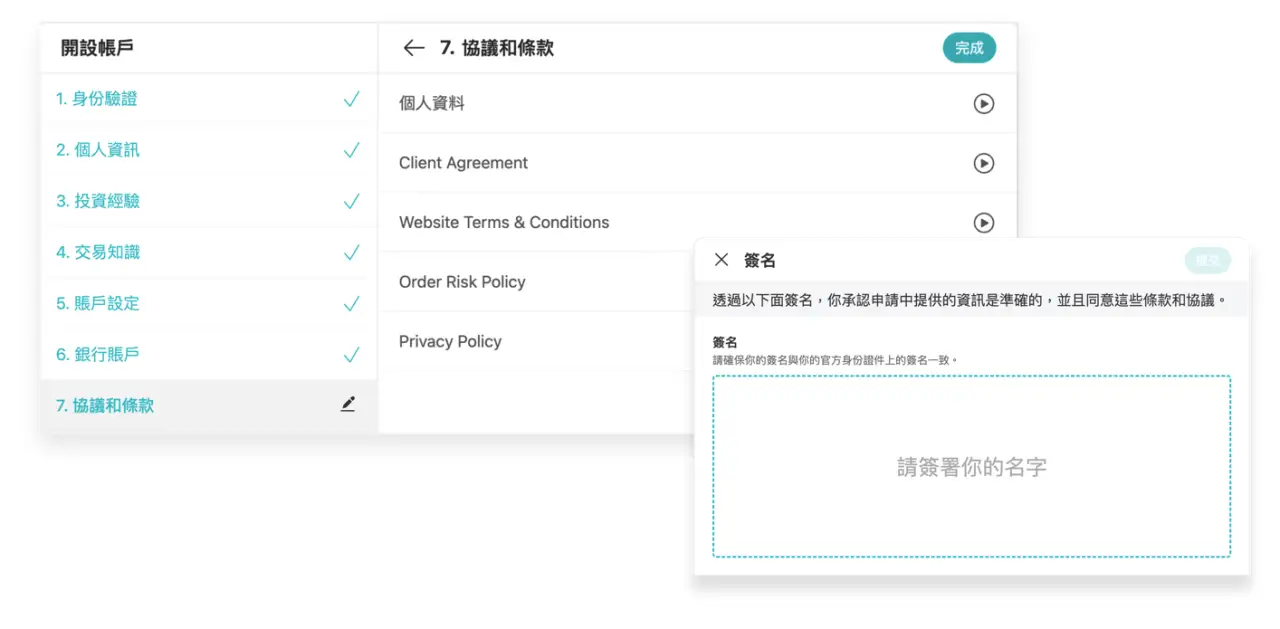1280x629 pixels.
Task: Open the Website Terms & Conditions play icon
Action: 984,222
